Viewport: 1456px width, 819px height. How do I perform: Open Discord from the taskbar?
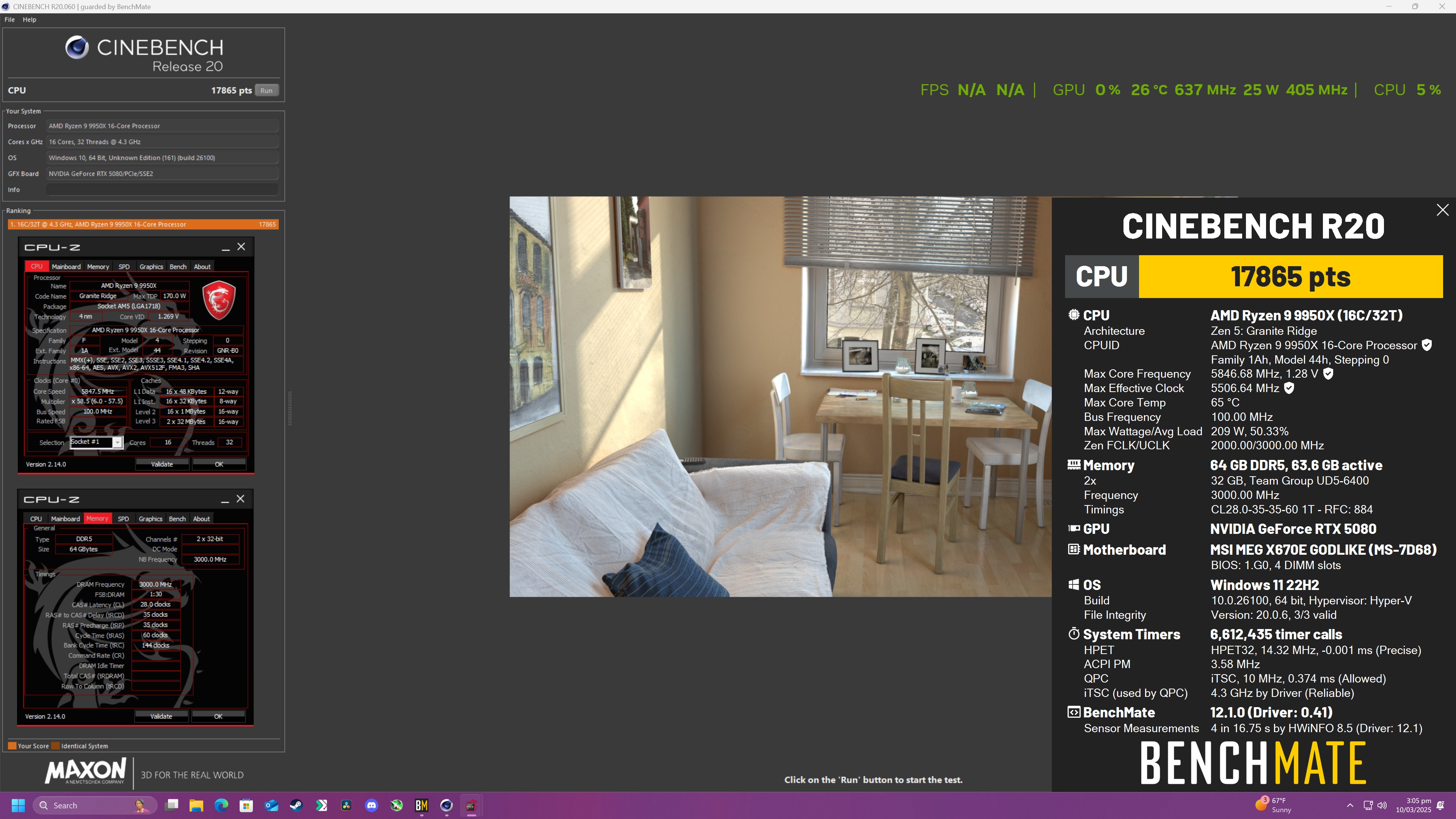[371, 805]
